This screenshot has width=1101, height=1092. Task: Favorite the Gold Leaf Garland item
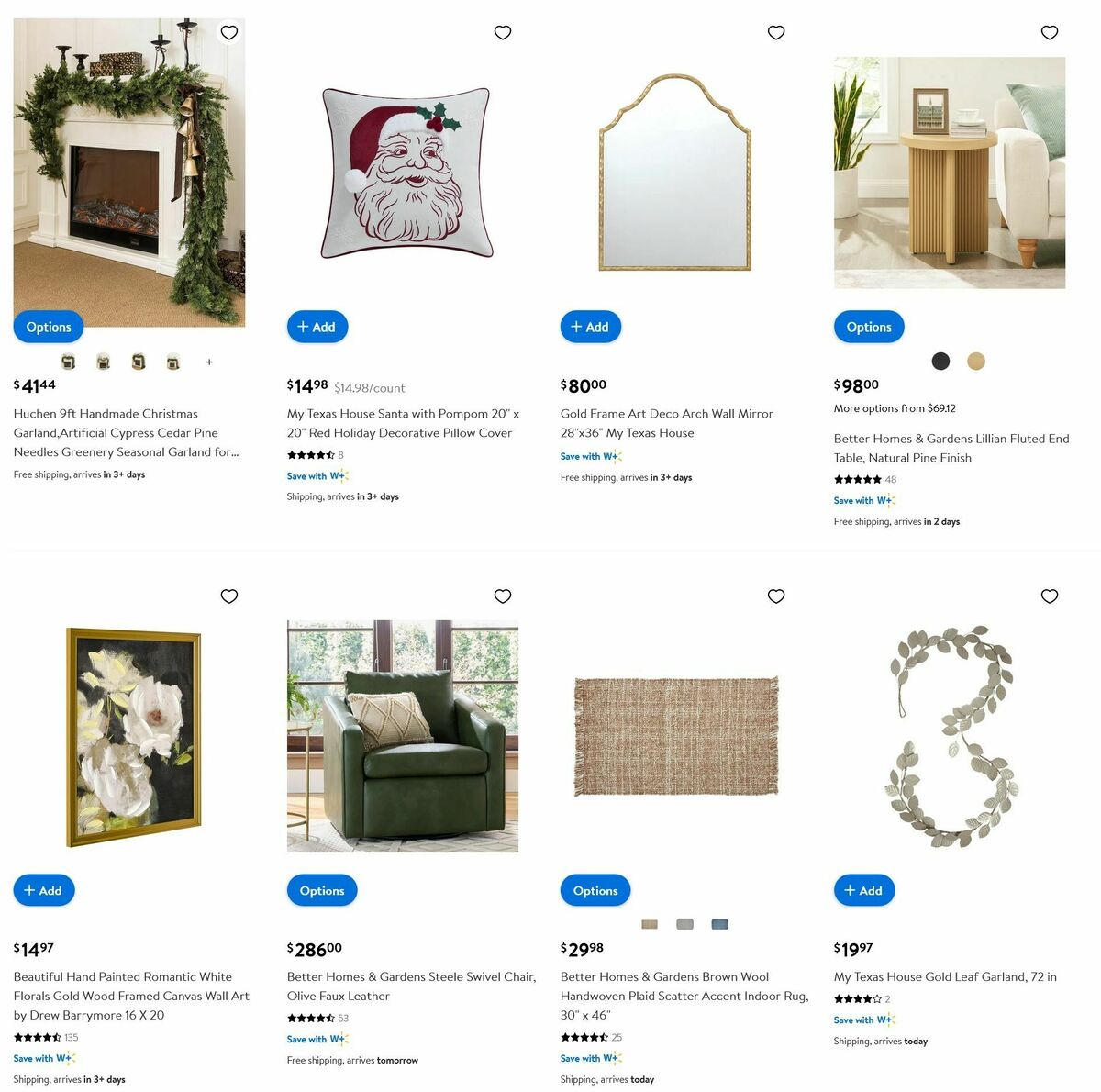pyautogui.click(x=1050, y=596)
